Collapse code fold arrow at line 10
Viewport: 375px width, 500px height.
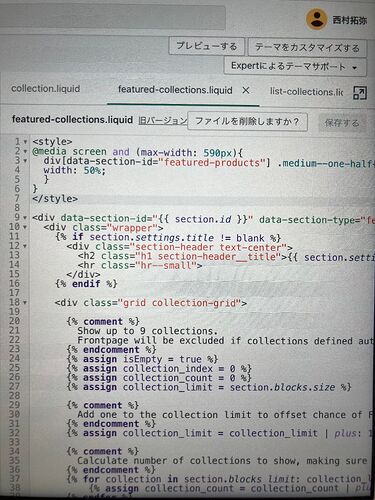(25, 227)
